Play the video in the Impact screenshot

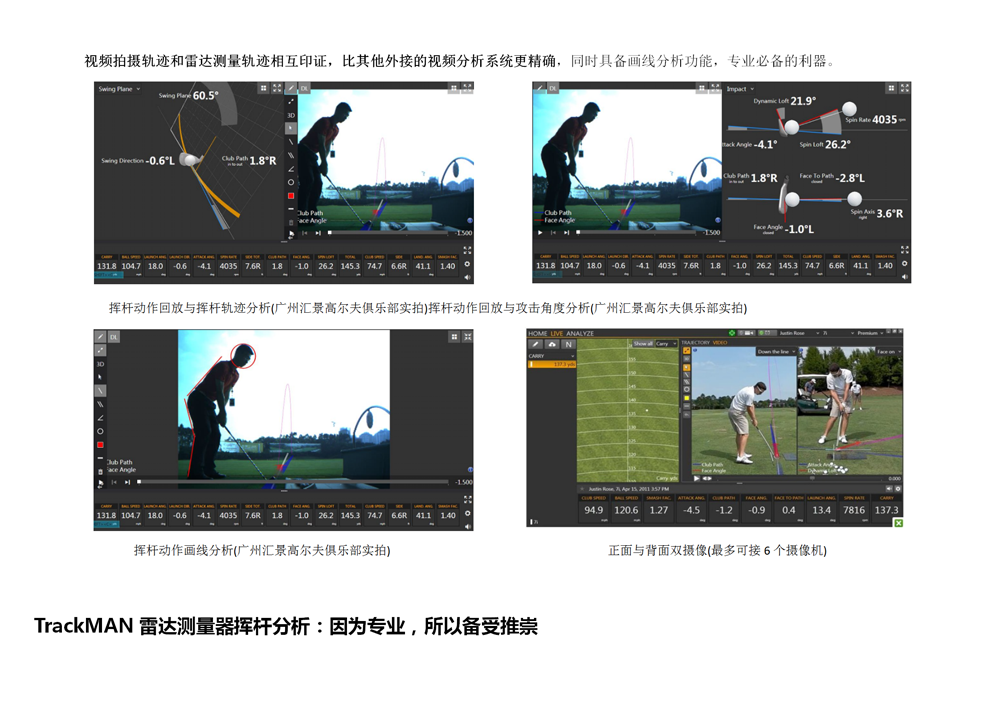[x=540, y=233]
